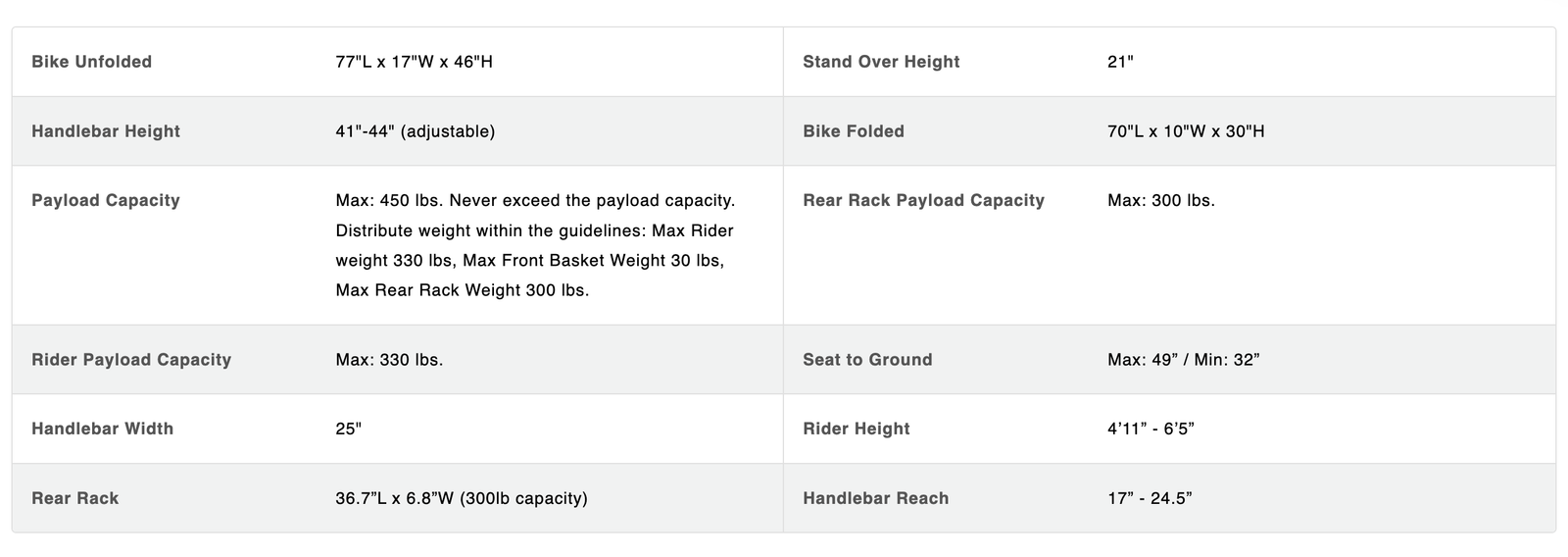Click the Max: 450 lbs payload description
The width and height of the screenshot is (1568, 557).
tap(535, 245)
